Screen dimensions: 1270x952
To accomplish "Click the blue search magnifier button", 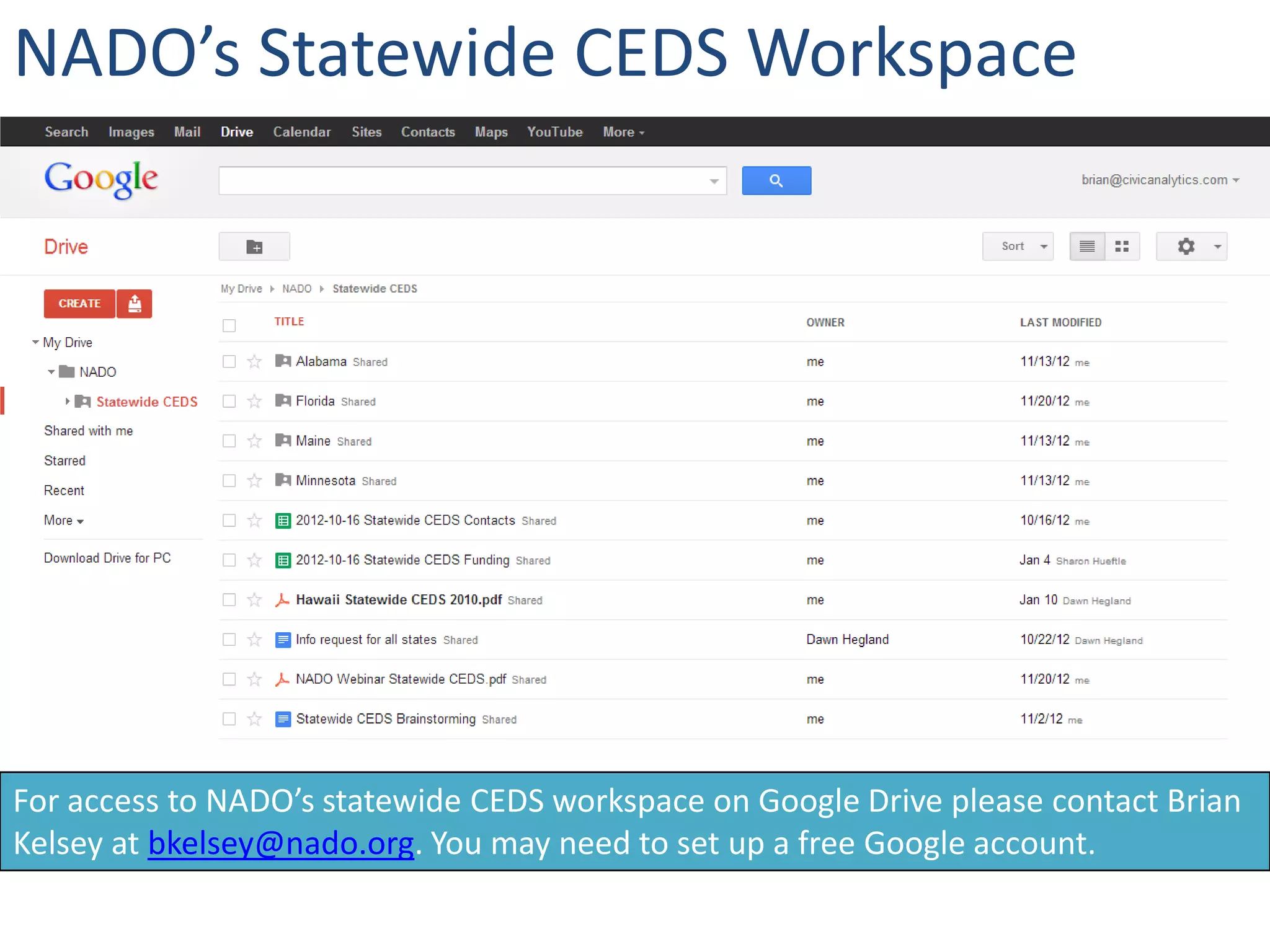I will tap(776, 180).
